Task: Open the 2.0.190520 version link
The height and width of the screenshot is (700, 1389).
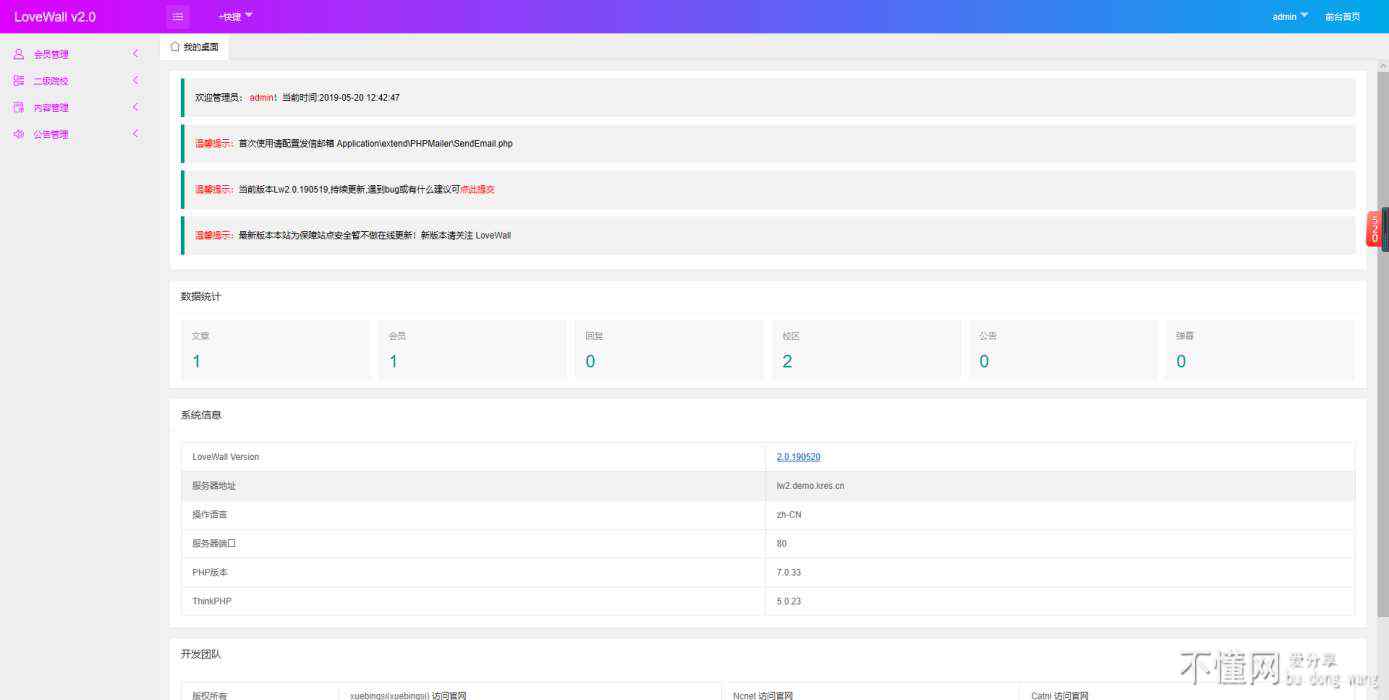Action: pos(798,457)
